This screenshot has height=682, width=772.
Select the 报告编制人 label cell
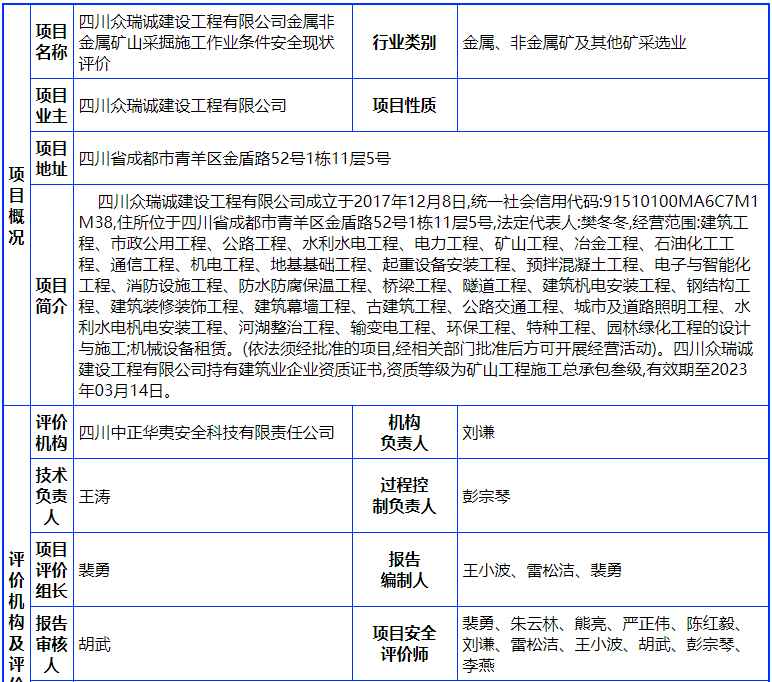point(405,570)
